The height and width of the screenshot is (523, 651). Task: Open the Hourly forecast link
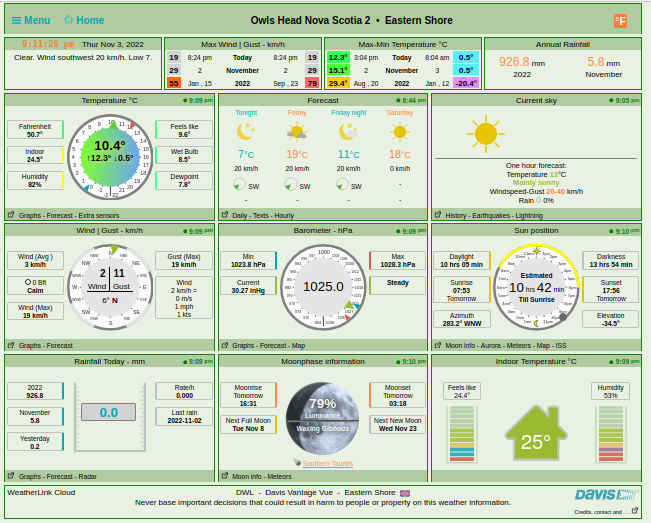pos(284,215)
